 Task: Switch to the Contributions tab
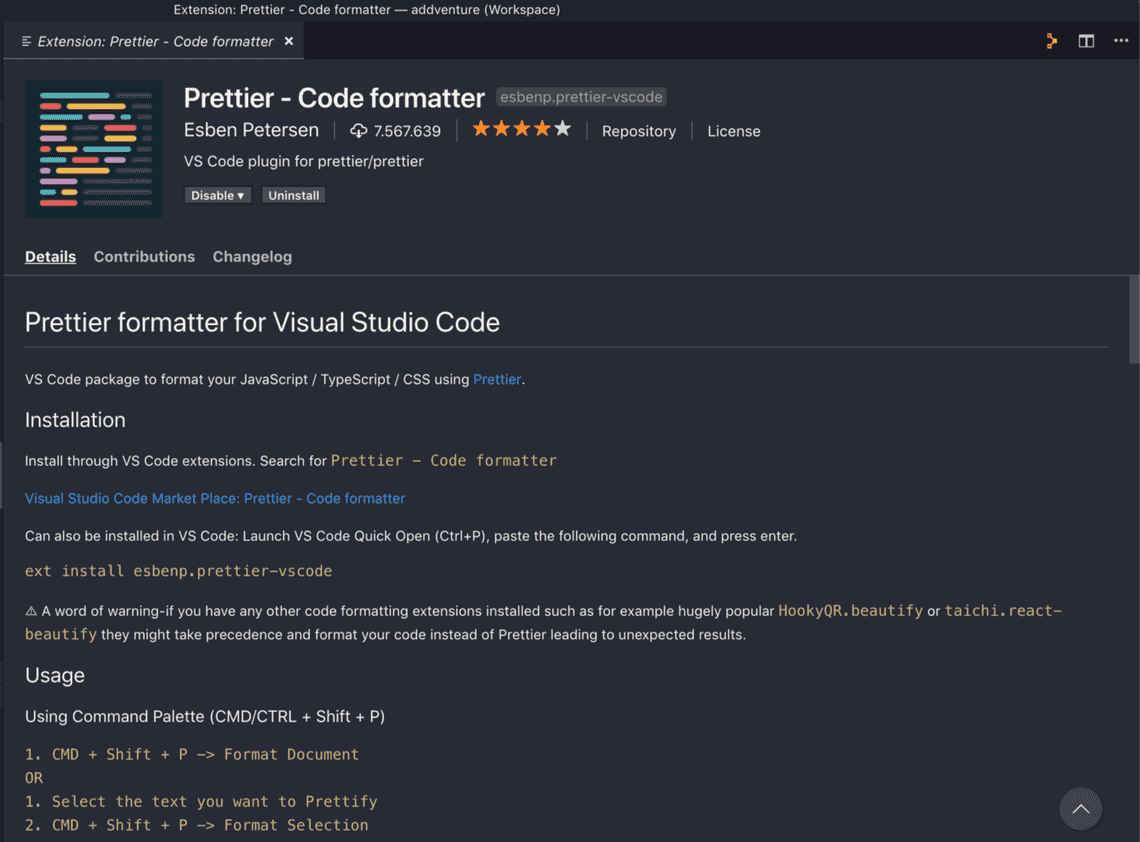click(x=144, y=257)
